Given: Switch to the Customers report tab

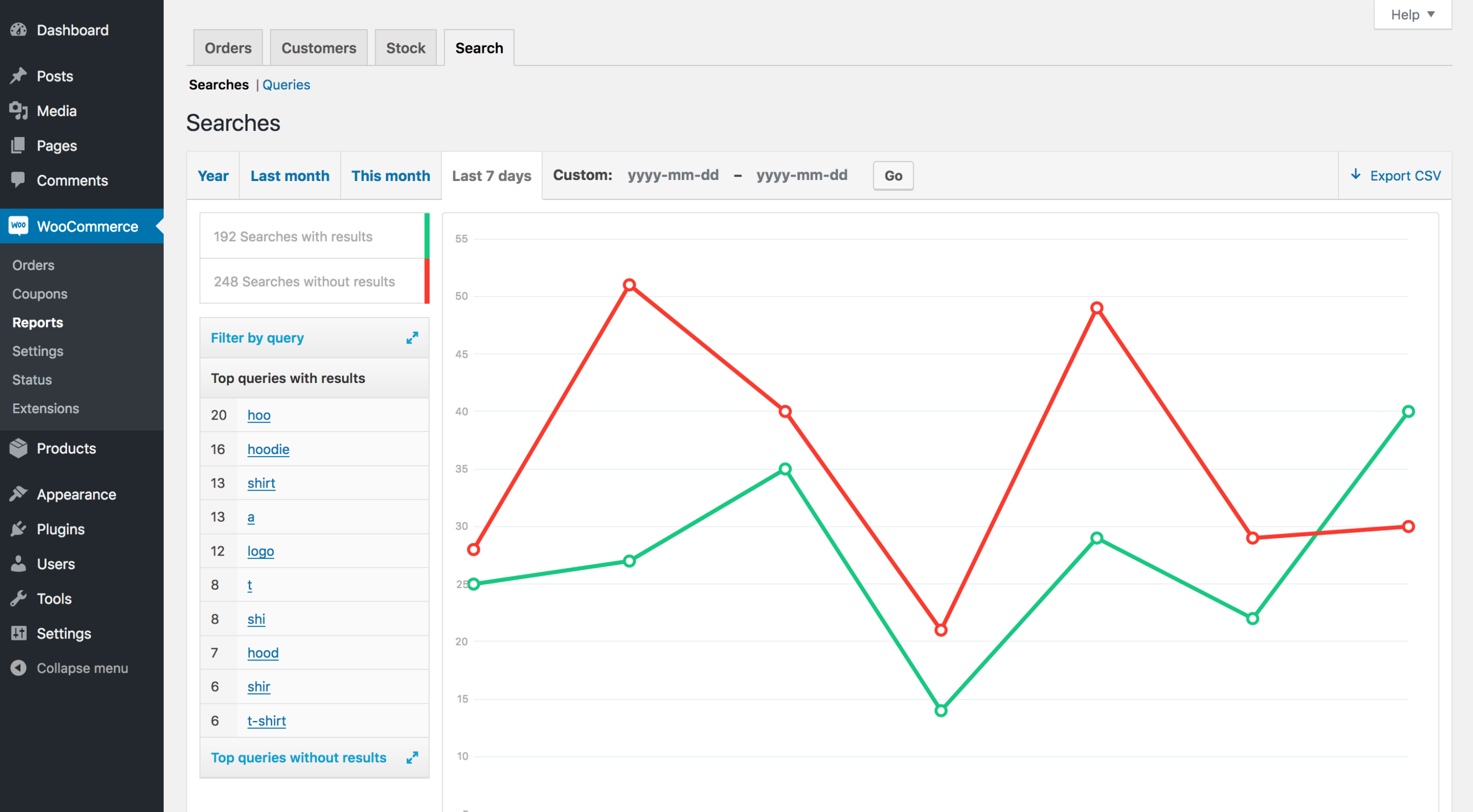Looking at the screenshot, I should [319, 48].
